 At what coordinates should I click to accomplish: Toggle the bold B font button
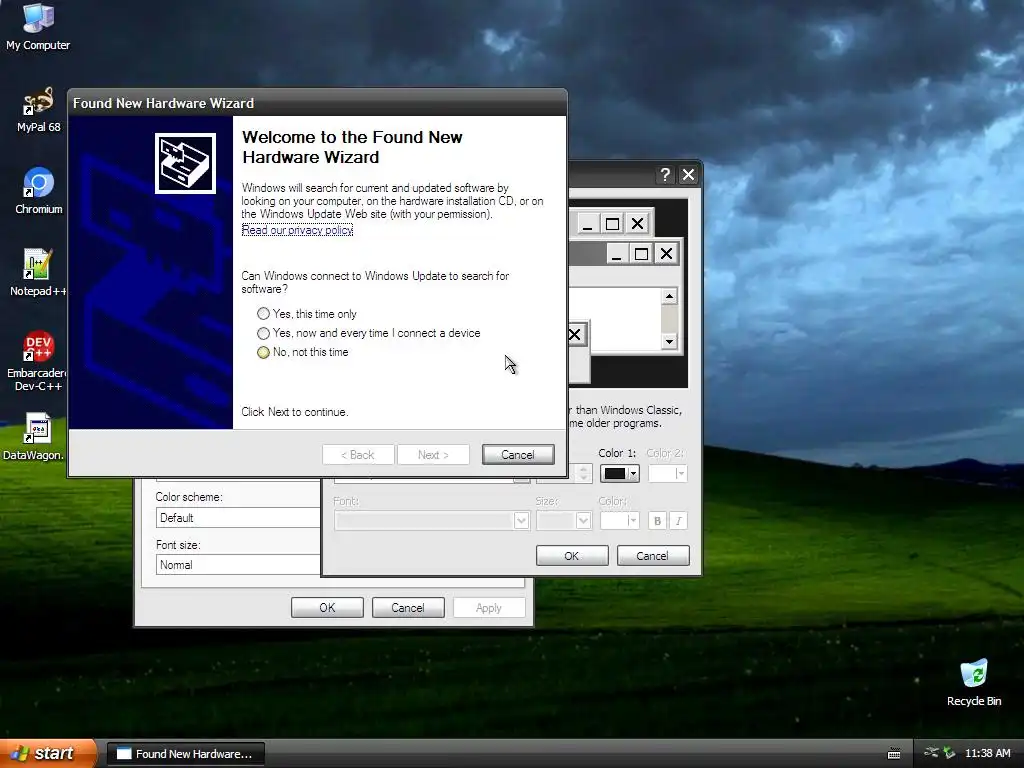pos(657,520)
